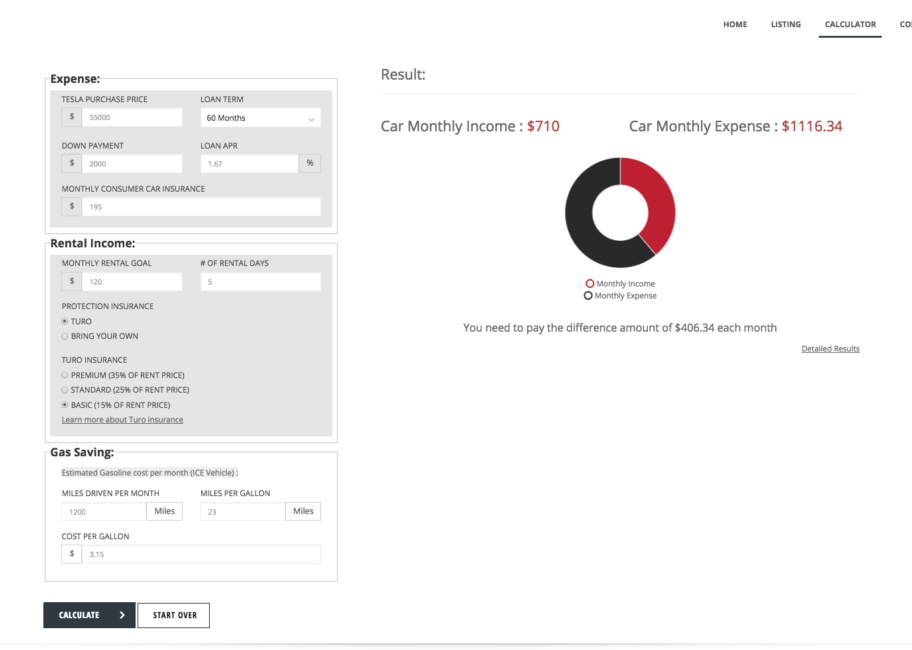Click the $710 monthly income value
The image size is (912, 650).
tap(543, 126)
